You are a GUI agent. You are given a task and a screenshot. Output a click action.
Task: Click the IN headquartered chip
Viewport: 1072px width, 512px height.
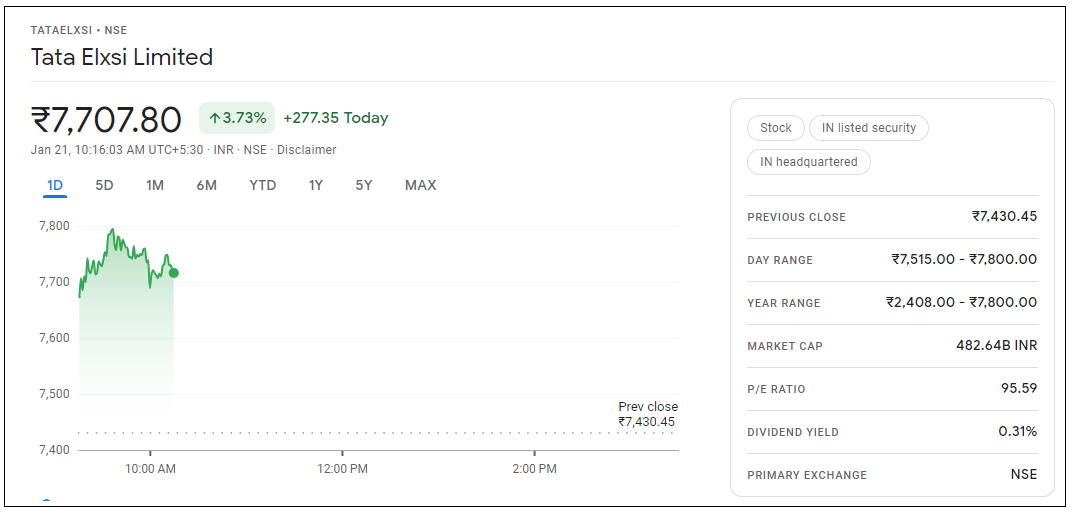pos(808,162)
